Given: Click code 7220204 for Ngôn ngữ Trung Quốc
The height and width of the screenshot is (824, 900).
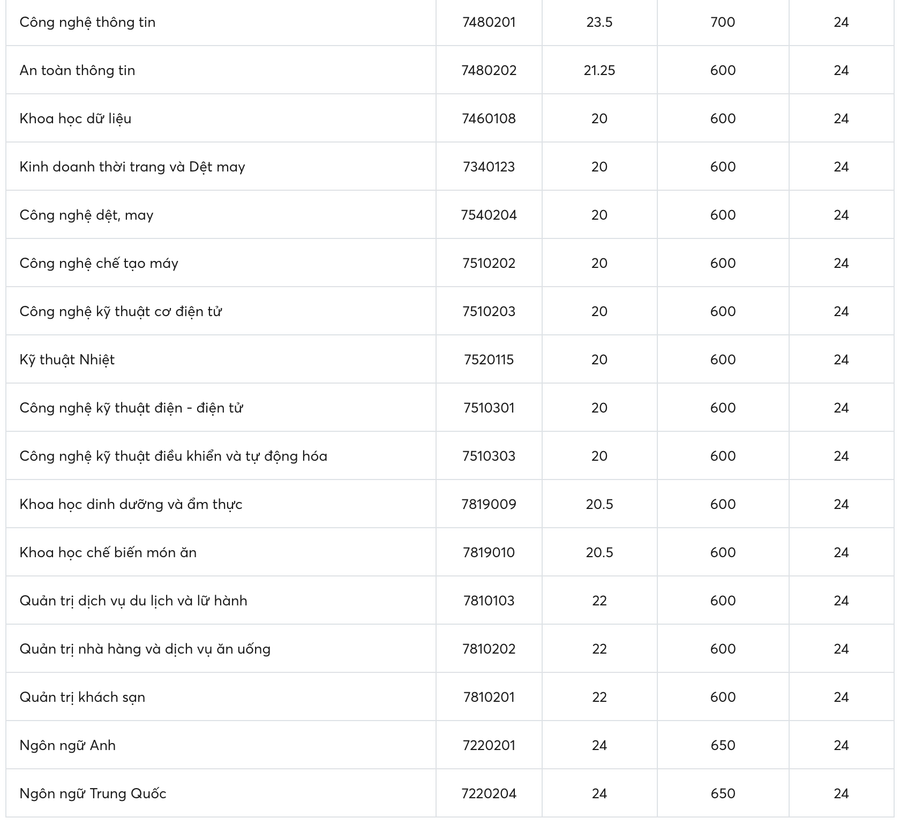Looking at the screenshot, I should 489,793.
